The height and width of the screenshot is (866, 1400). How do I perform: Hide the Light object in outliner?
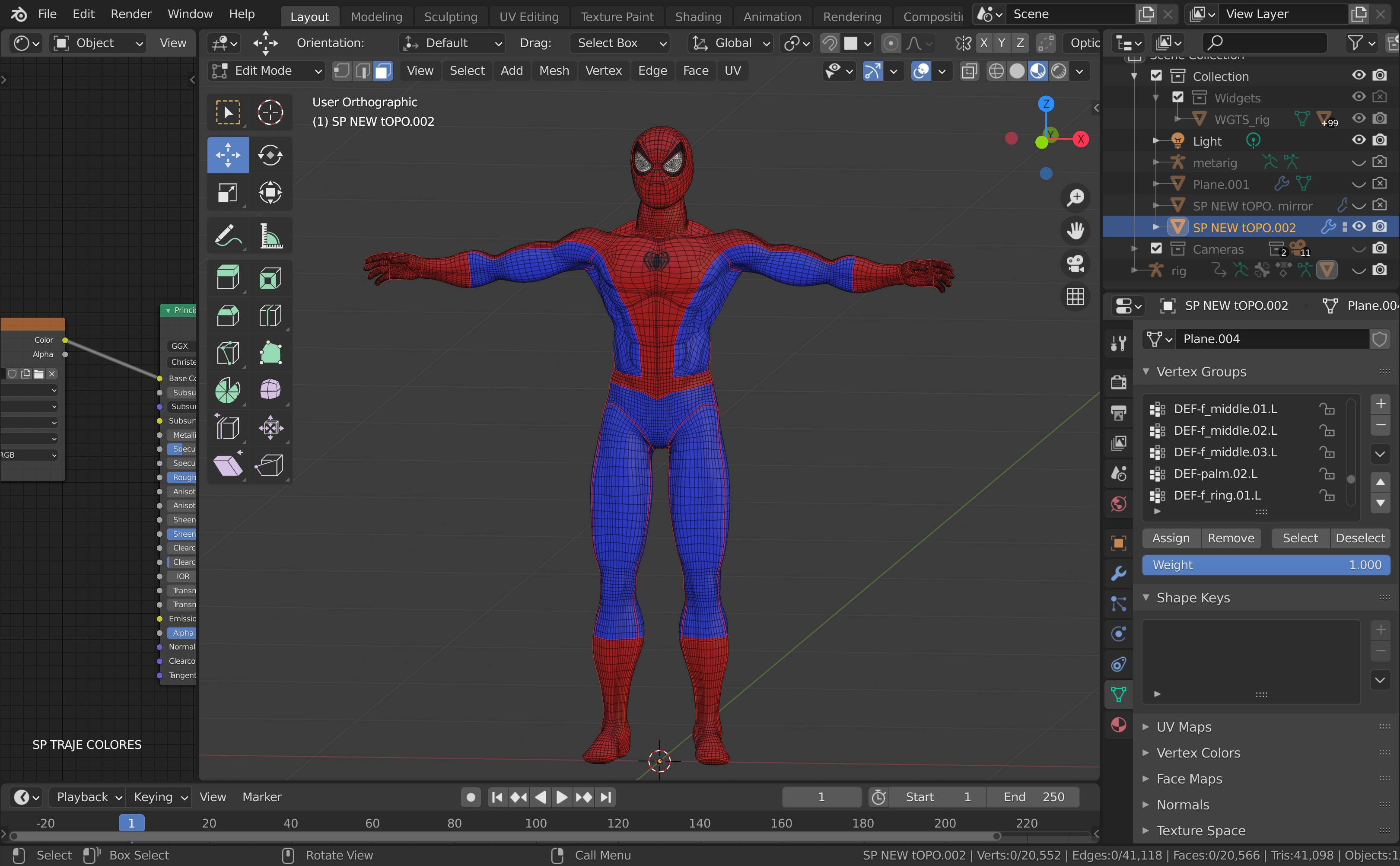click(x=1358, y=140)
